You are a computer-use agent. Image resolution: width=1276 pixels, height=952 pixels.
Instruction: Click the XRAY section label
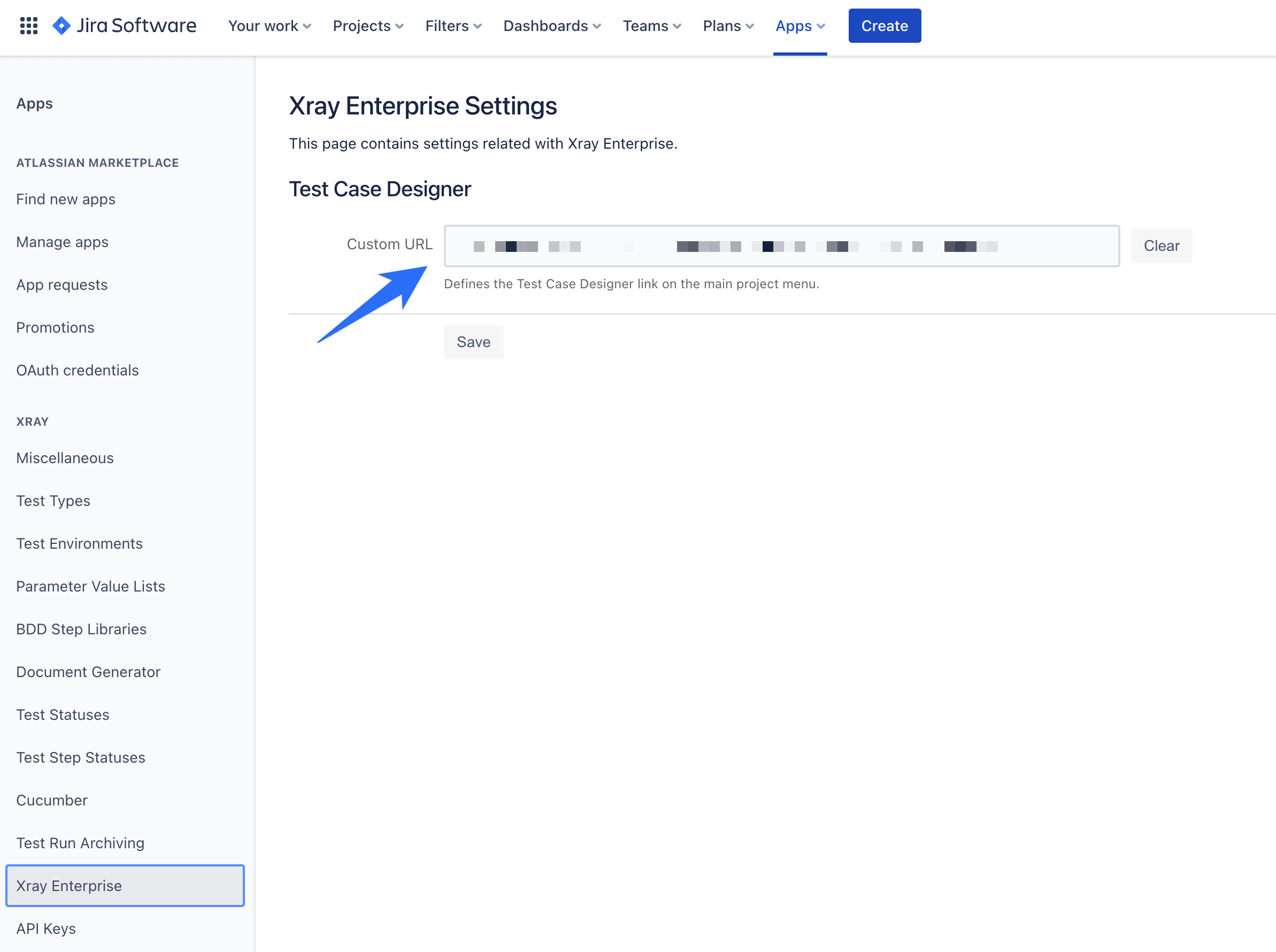32,422
